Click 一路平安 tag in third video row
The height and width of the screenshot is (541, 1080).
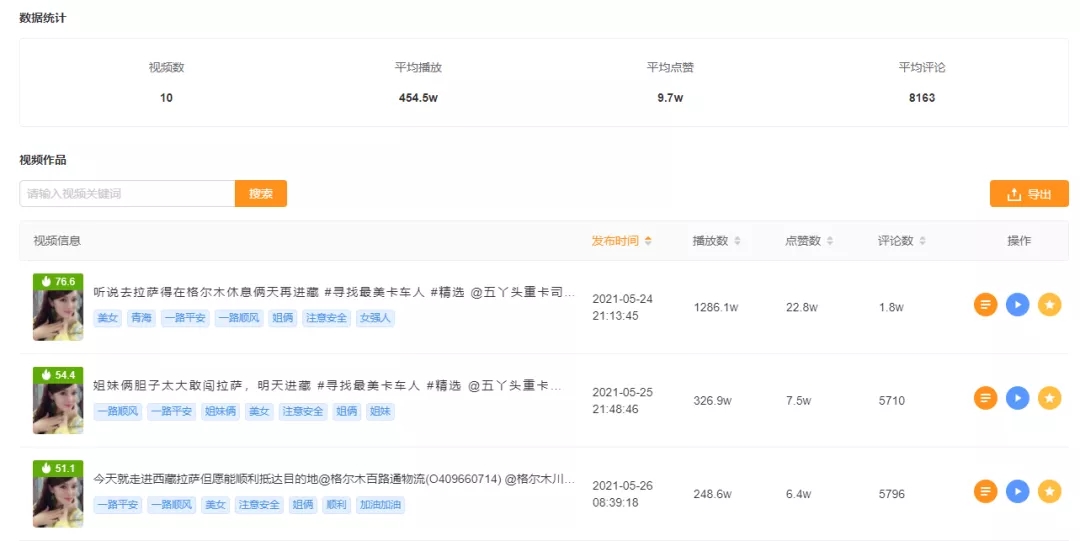tap(118, 504)
